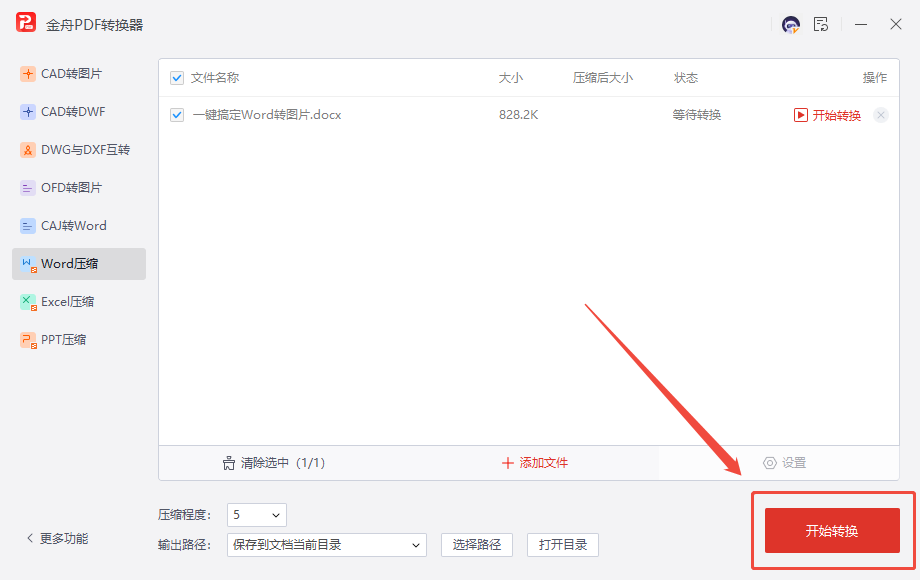
Task: Click the DWG与DXF互转 sidebar icon
Action: click(28, 150)
